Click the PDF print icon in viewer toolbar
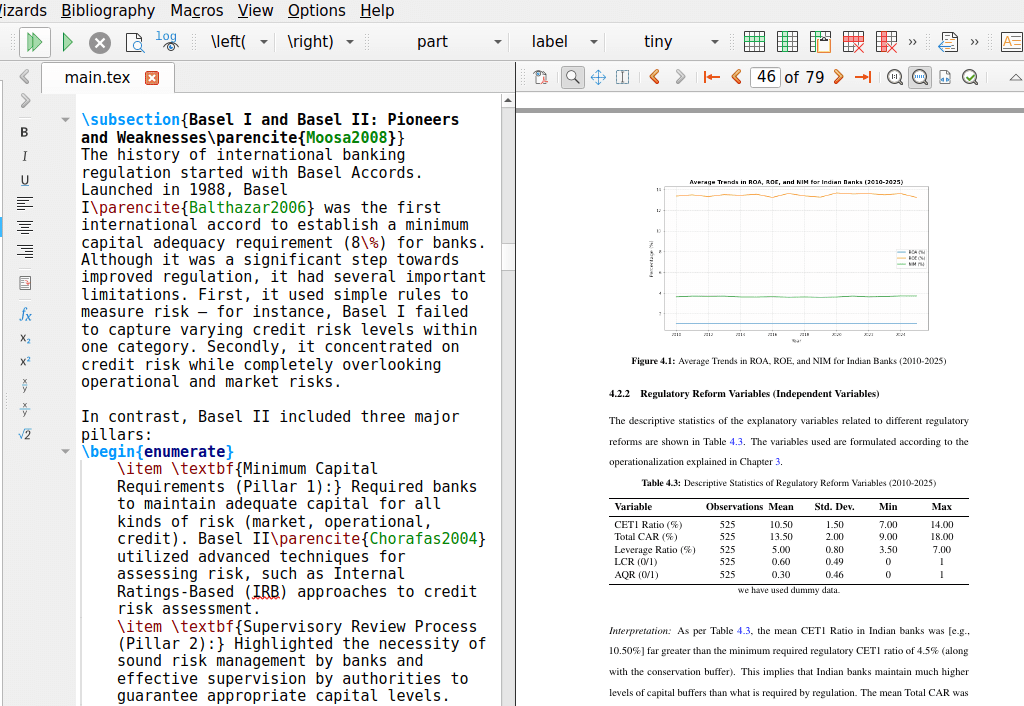Screen dimensions: 1024x706 pos(540,77)
